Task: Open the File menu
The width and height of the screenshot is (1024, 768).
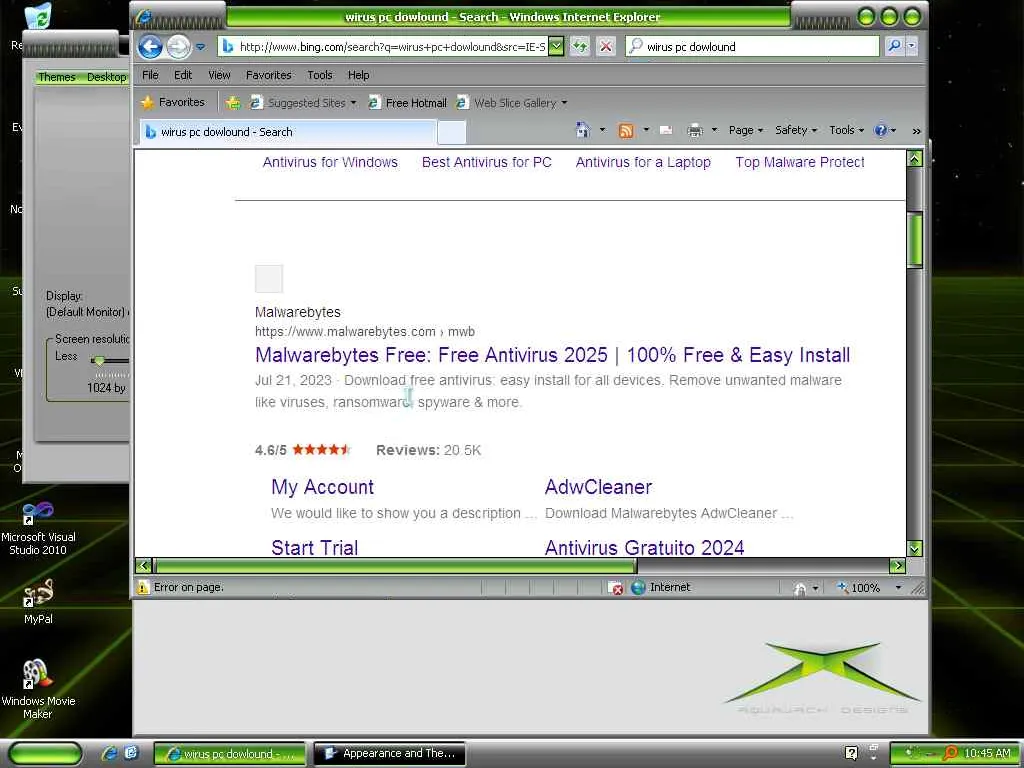Action: pos(150,75)
